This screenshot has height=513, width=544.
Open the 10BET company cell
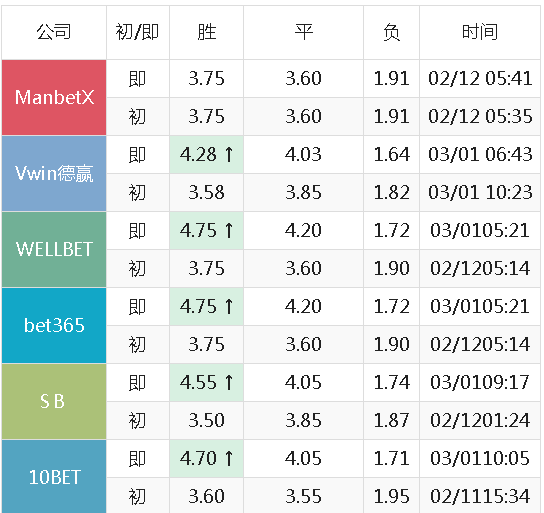(x=54, y=477)
